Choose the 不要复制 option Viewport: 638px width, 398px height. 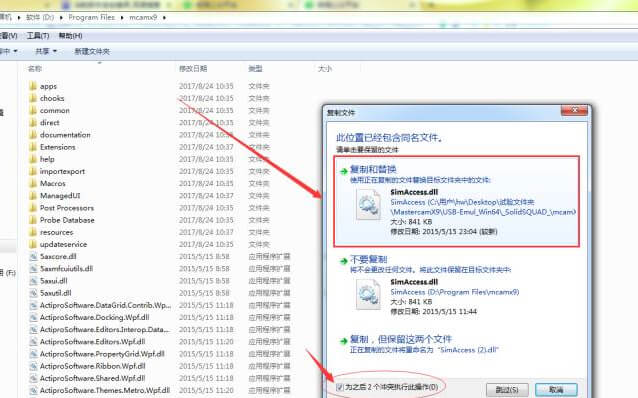point(457,286)
